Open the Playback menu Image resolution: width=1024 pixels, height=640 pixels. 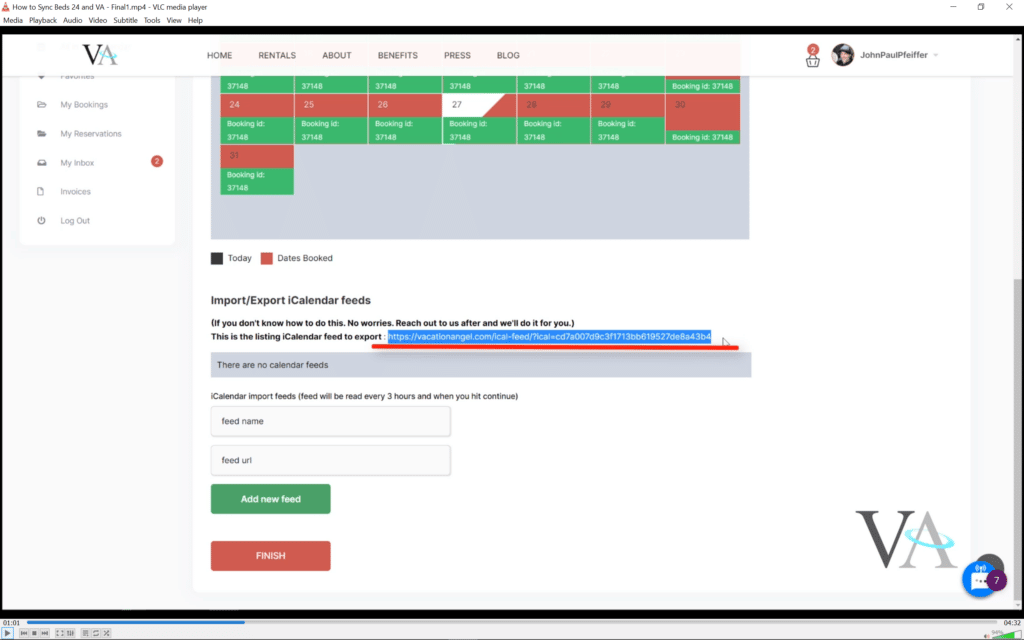pyautogui.click(x=43, y=20)
